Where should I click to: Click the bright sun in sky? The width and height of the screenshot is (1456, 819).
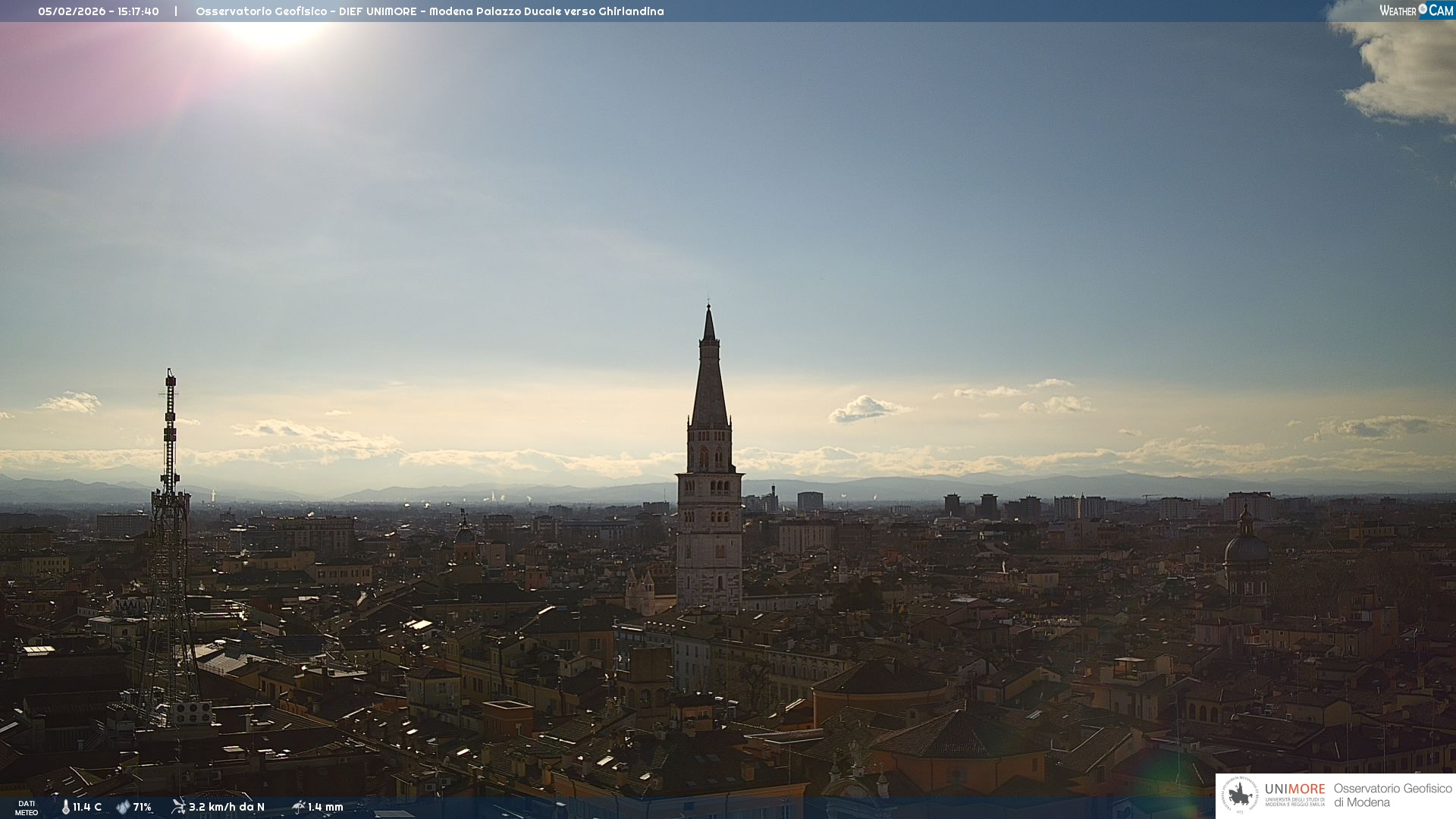[x=271, y=32]
